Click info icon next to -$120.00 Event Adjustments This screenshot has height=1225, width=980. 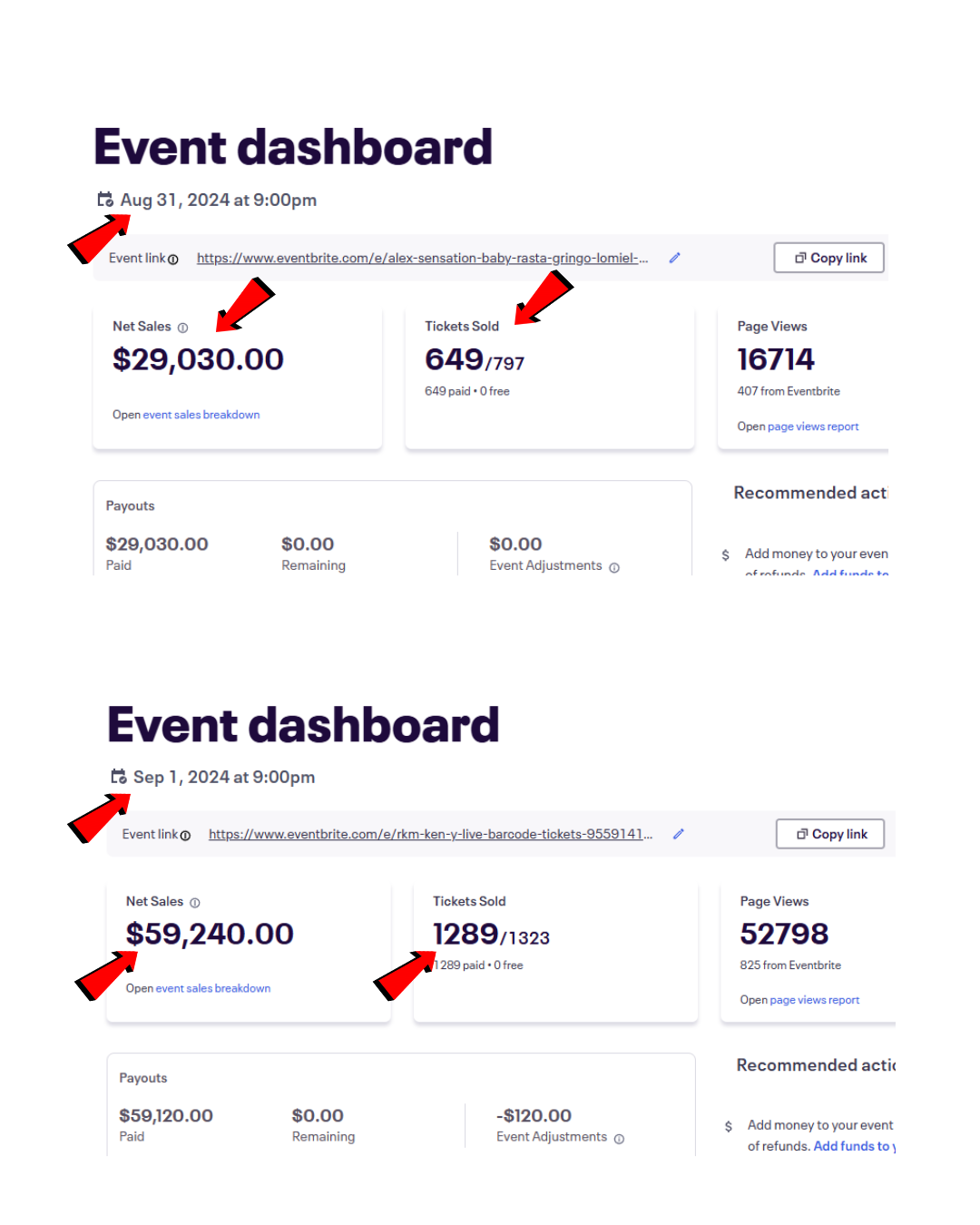(619, 1140)
